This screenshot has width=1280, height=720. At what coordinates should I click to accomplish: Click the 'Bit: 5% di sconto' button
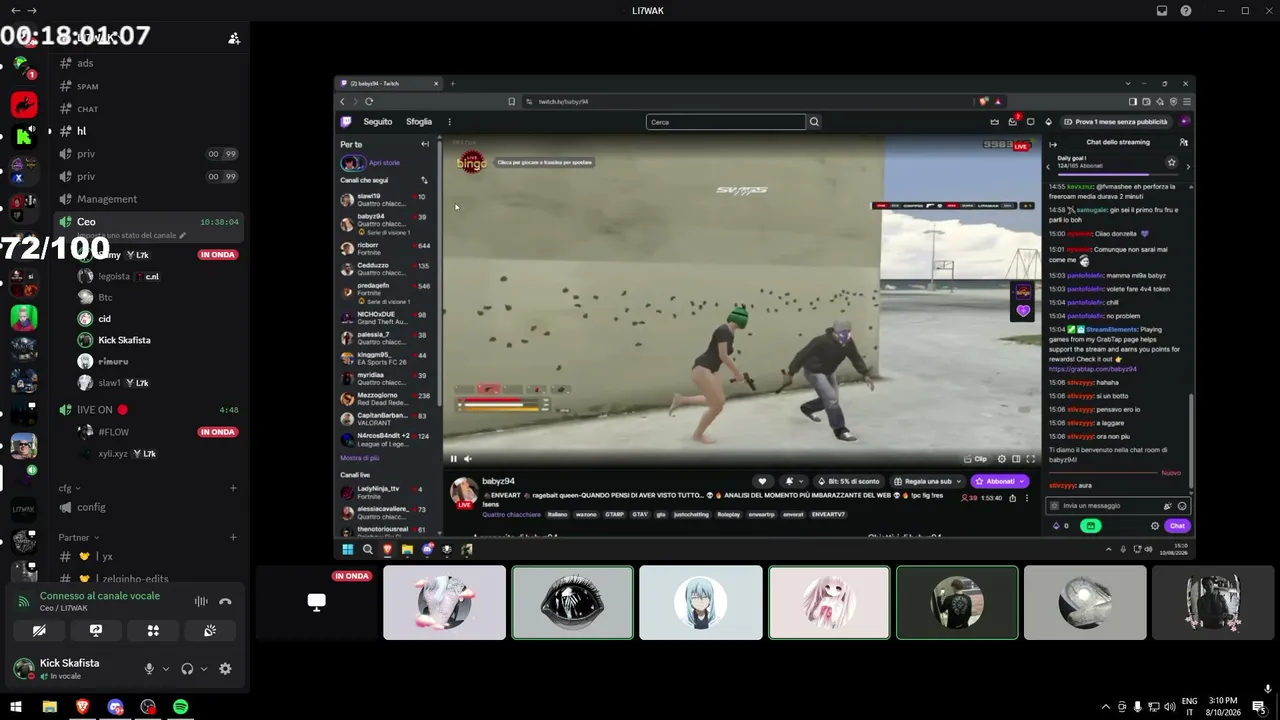coord(849,481)
